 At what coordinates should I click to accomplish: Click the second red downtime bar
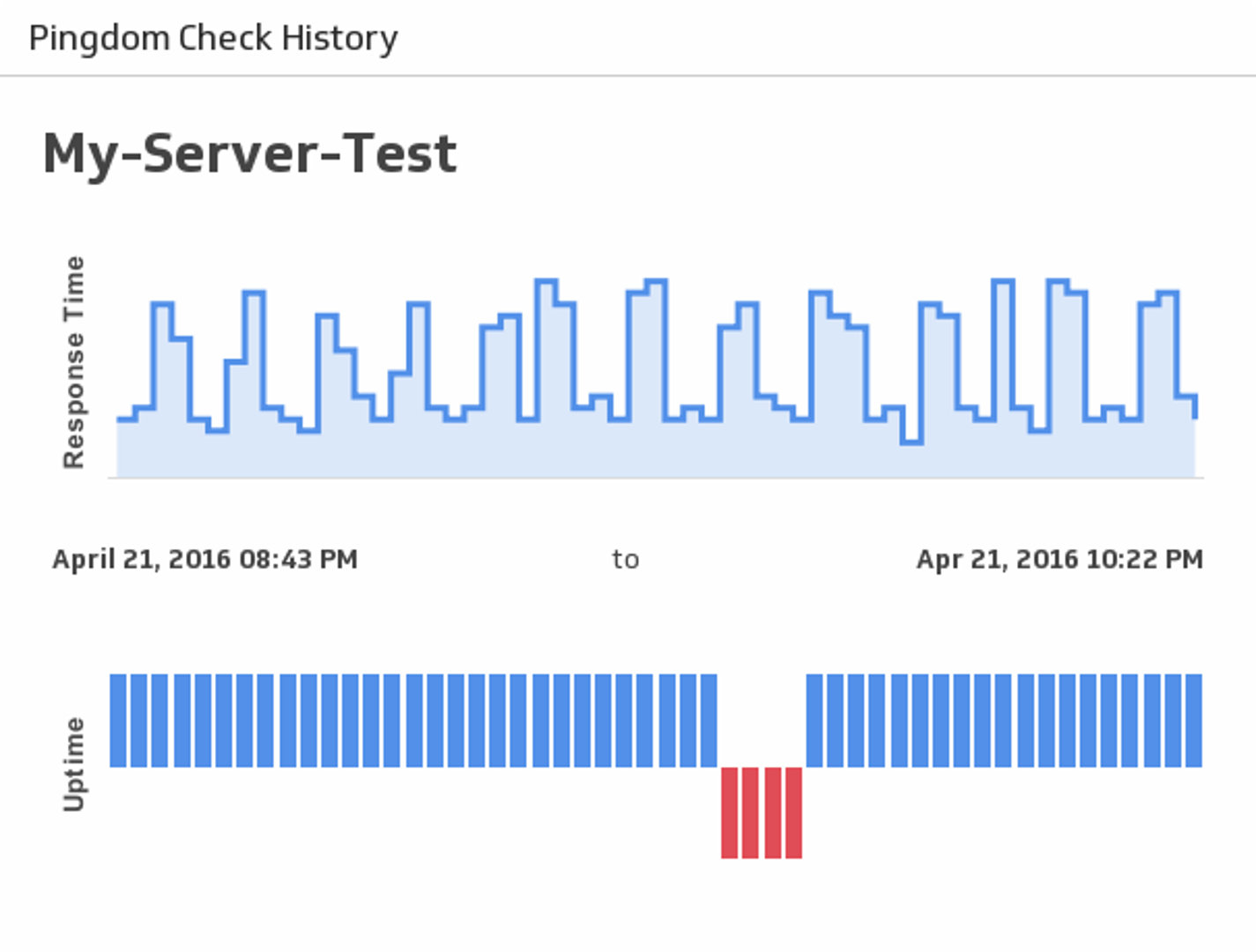(750, 812)
